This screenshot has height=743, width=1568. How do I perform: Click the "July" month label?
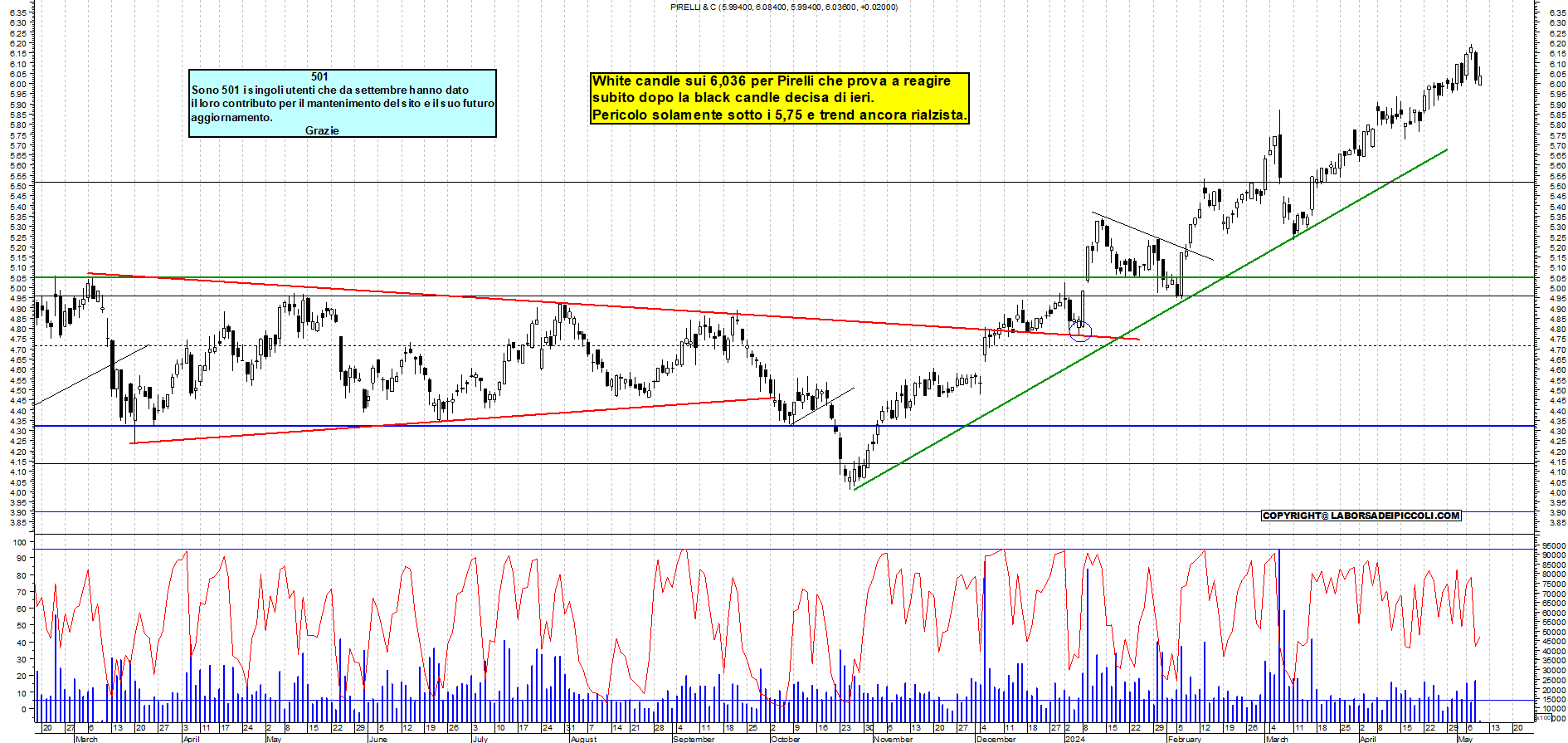tap(480, 739)
